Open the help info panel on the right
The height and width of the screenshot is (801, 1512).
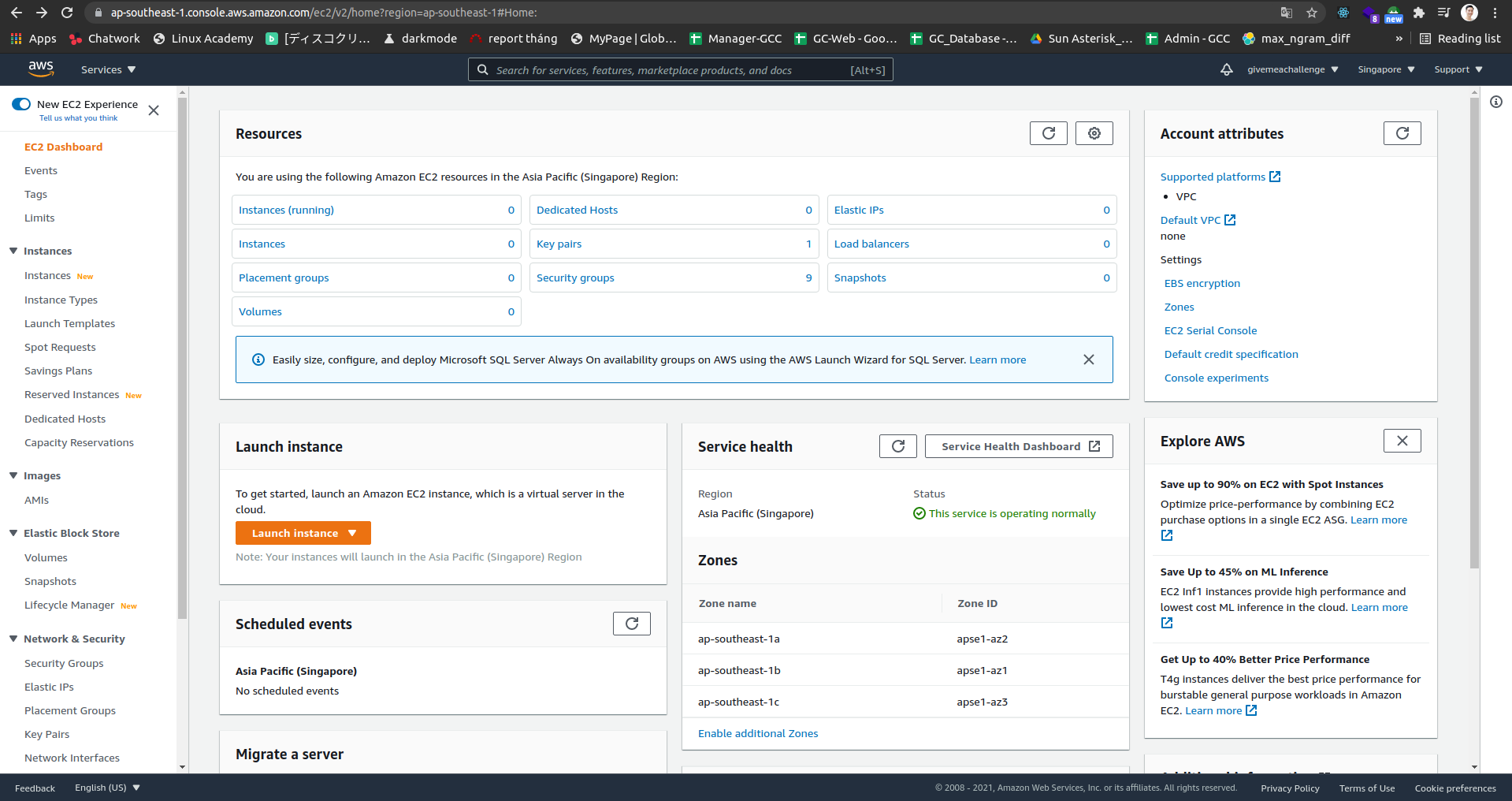click(x=1496, y=101)
